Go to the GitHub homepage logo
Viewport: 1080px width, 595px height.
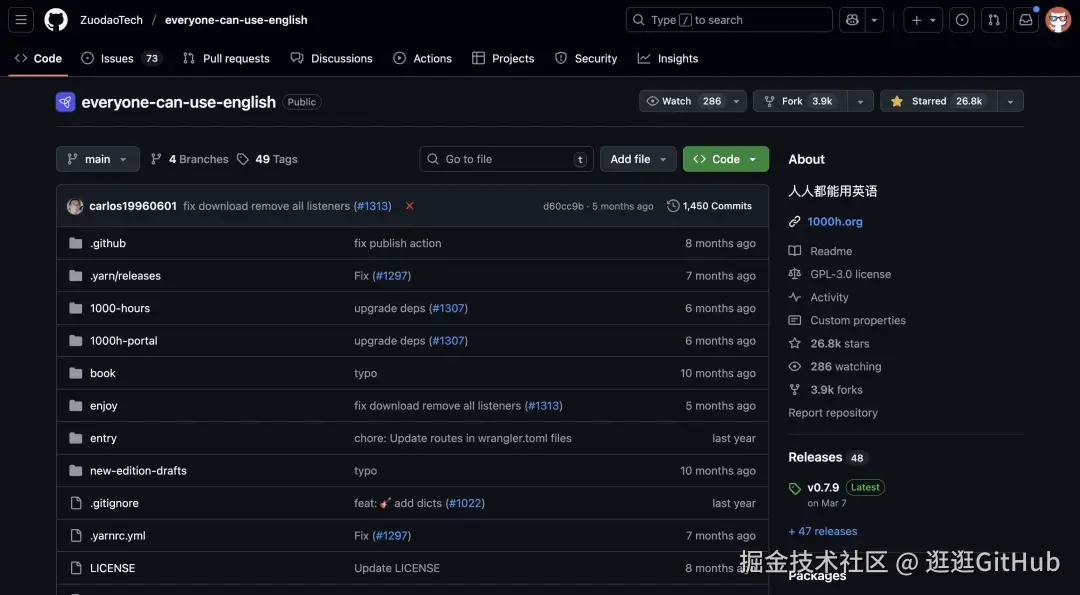pos(56,20)
